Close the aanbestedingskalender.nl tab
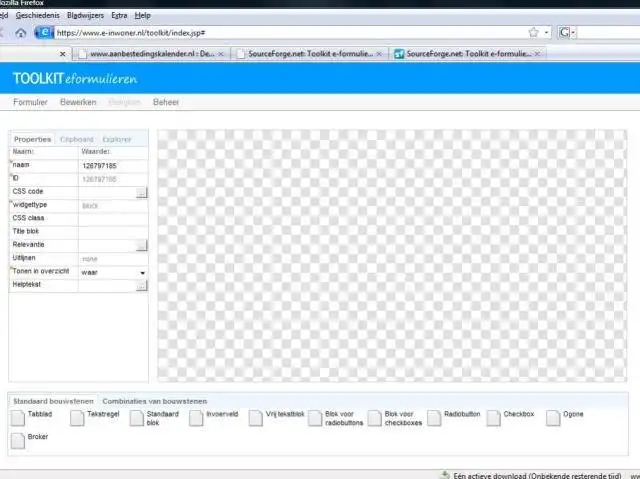Viewport: 640px width, 479px height. tap(221, 53)
